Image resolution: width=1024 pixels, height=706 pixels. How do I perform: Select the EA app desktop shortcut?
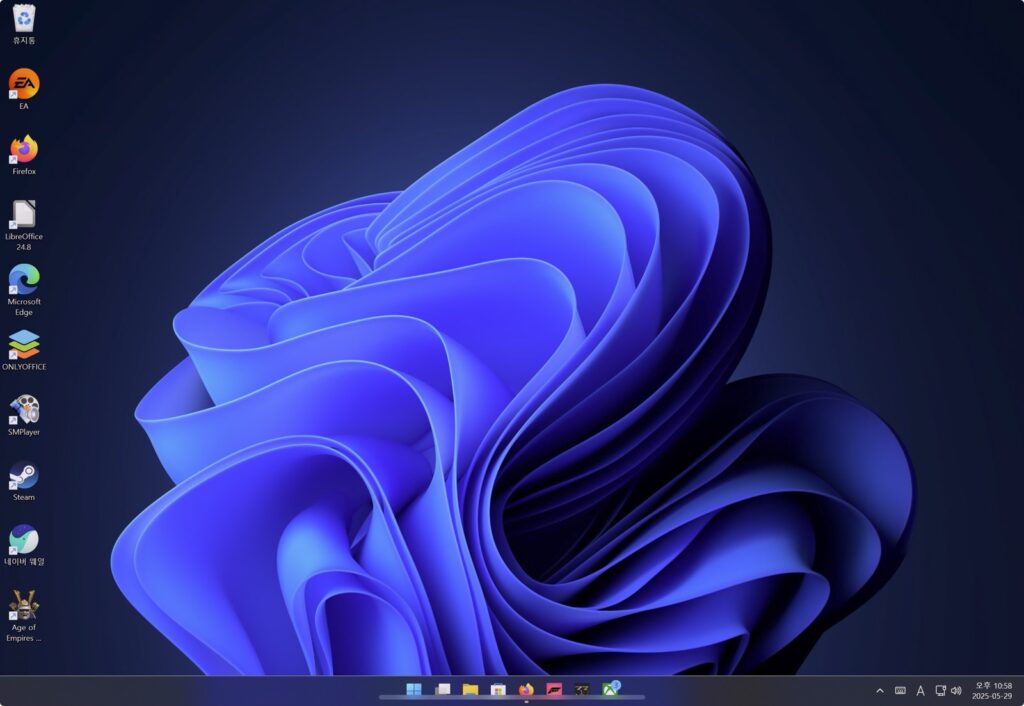[24, 89]
